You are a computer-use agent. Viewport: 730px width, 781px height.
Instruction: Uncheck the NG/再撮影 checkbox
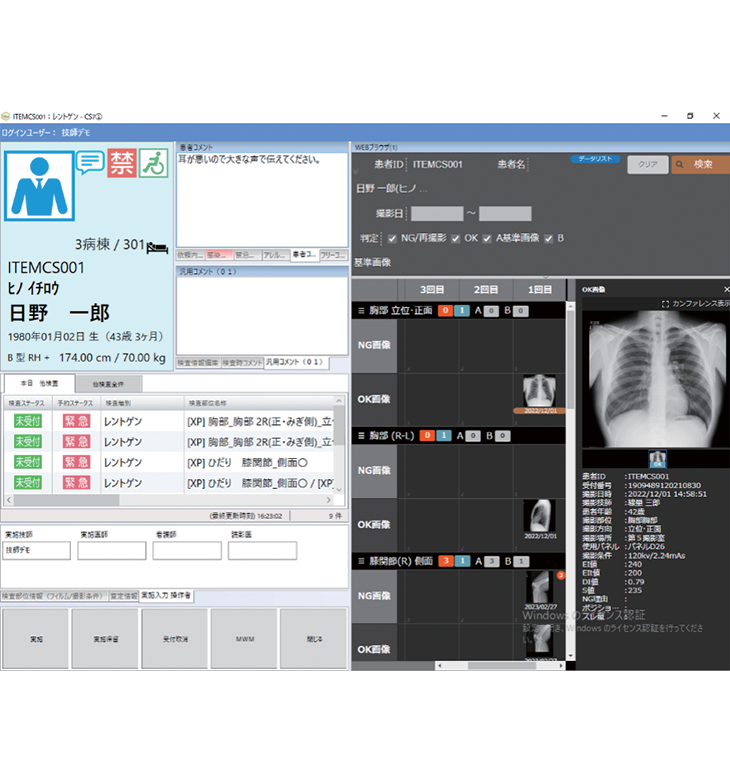[392, 239]
